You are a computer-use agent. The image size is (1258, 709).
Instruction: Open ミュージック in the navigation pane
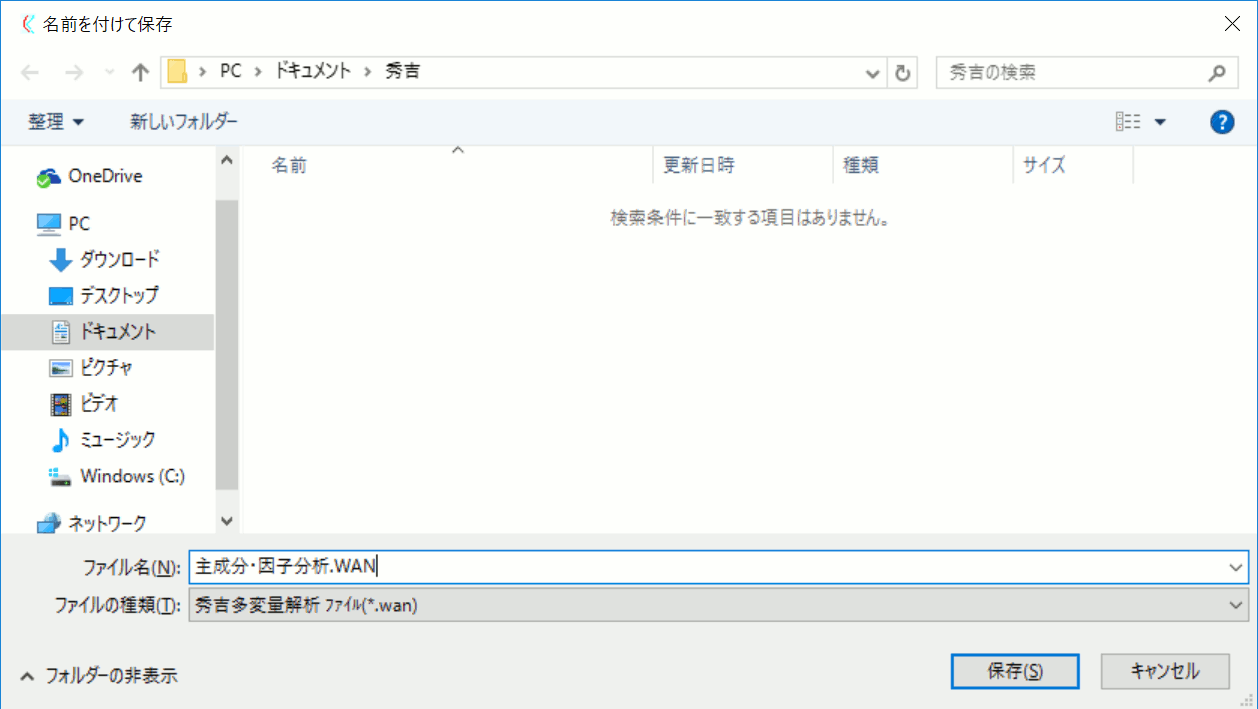click(117, 440)
